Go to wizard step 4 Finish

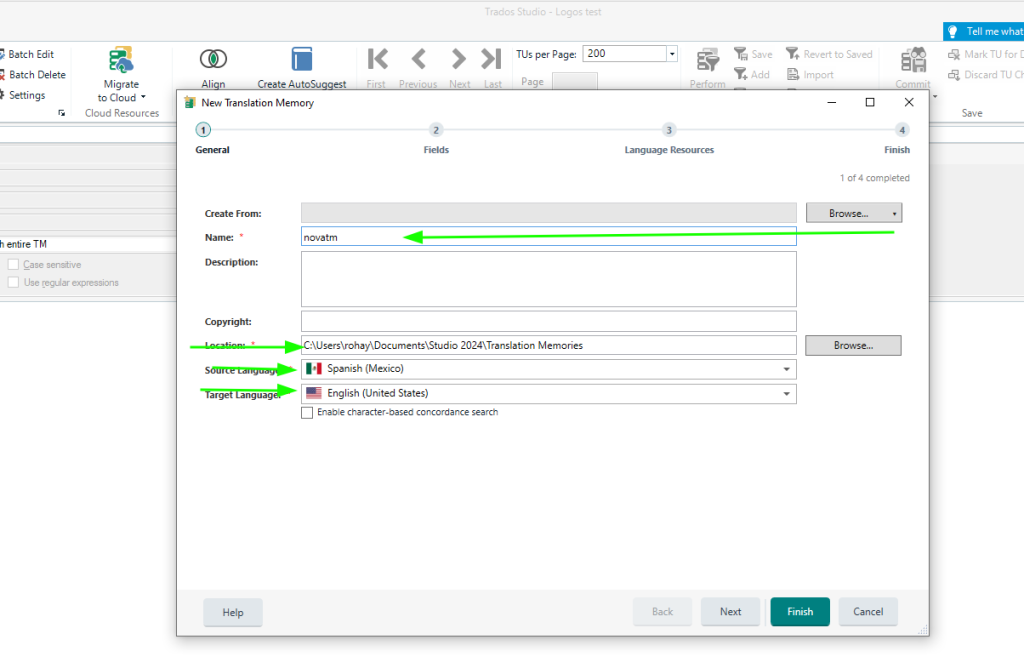902,130
